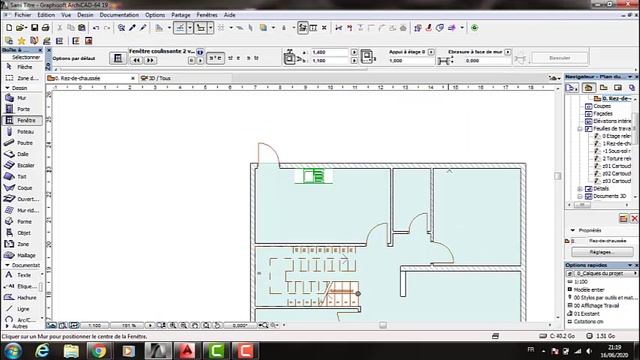Click the undo arrow toolbar icon
This screenshot has height=360, width=640.
[96, 28]
